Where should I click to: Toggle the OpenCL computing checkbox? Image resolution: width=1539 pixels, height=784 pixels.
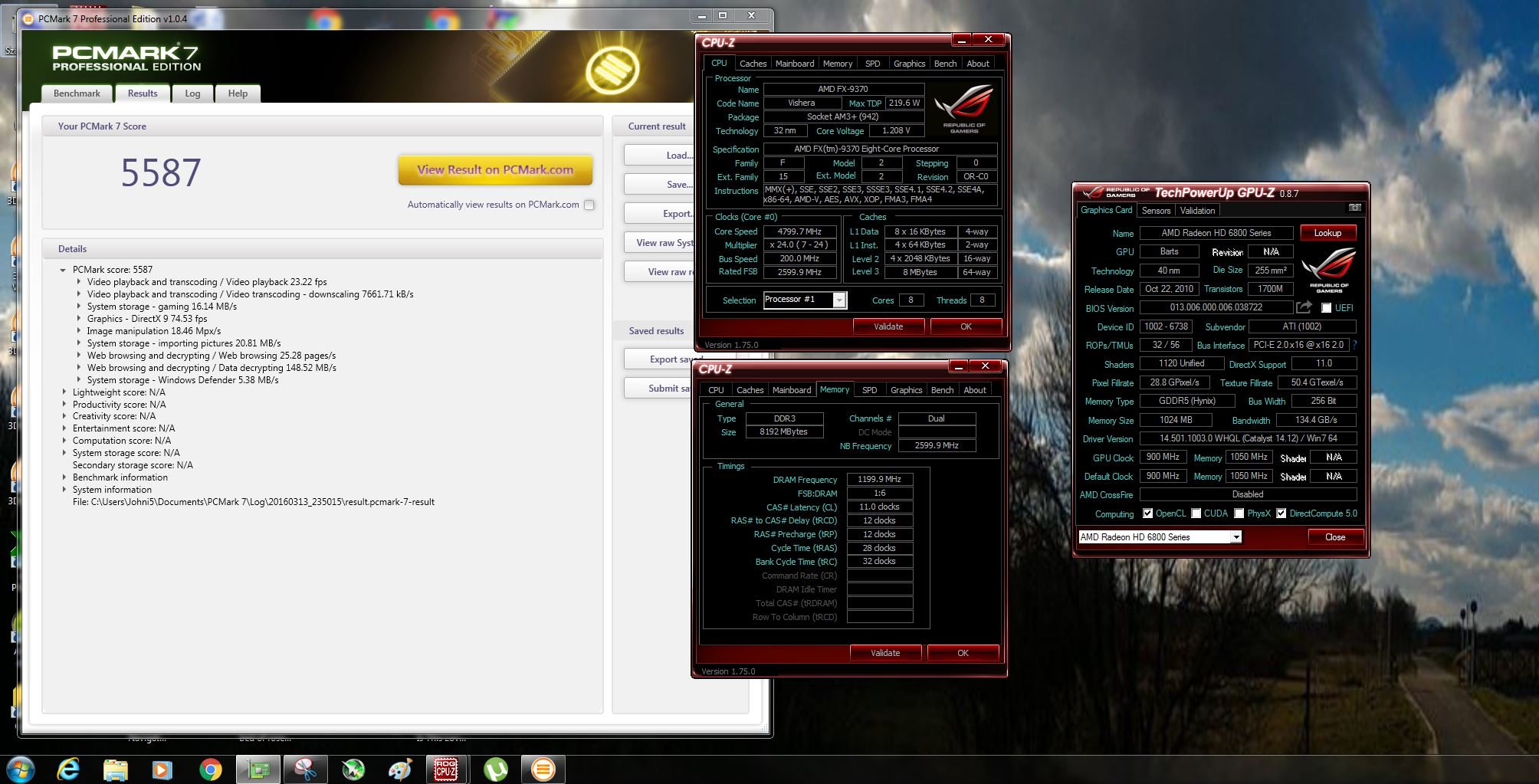1147,513
